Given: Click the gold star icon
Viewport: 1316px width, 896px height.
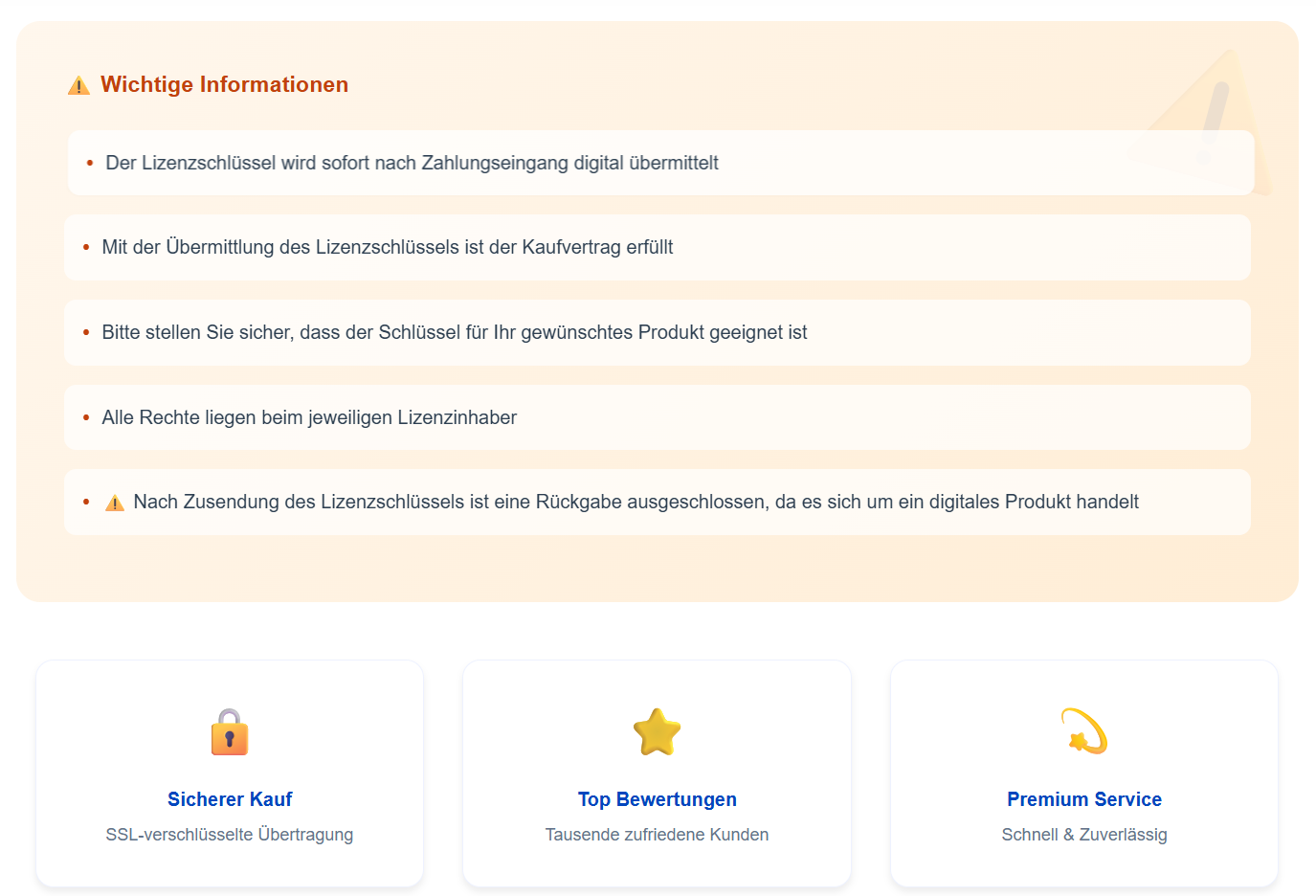Looking at the screenshot, I should tap(657, 732).
